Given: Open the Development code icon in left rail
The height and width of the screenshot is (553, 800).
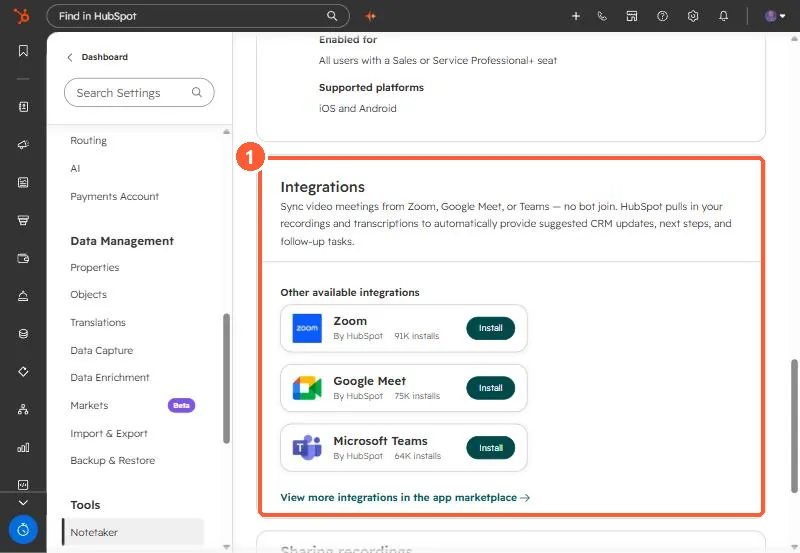Looking at the screenshot, I should tap(23, 485).
